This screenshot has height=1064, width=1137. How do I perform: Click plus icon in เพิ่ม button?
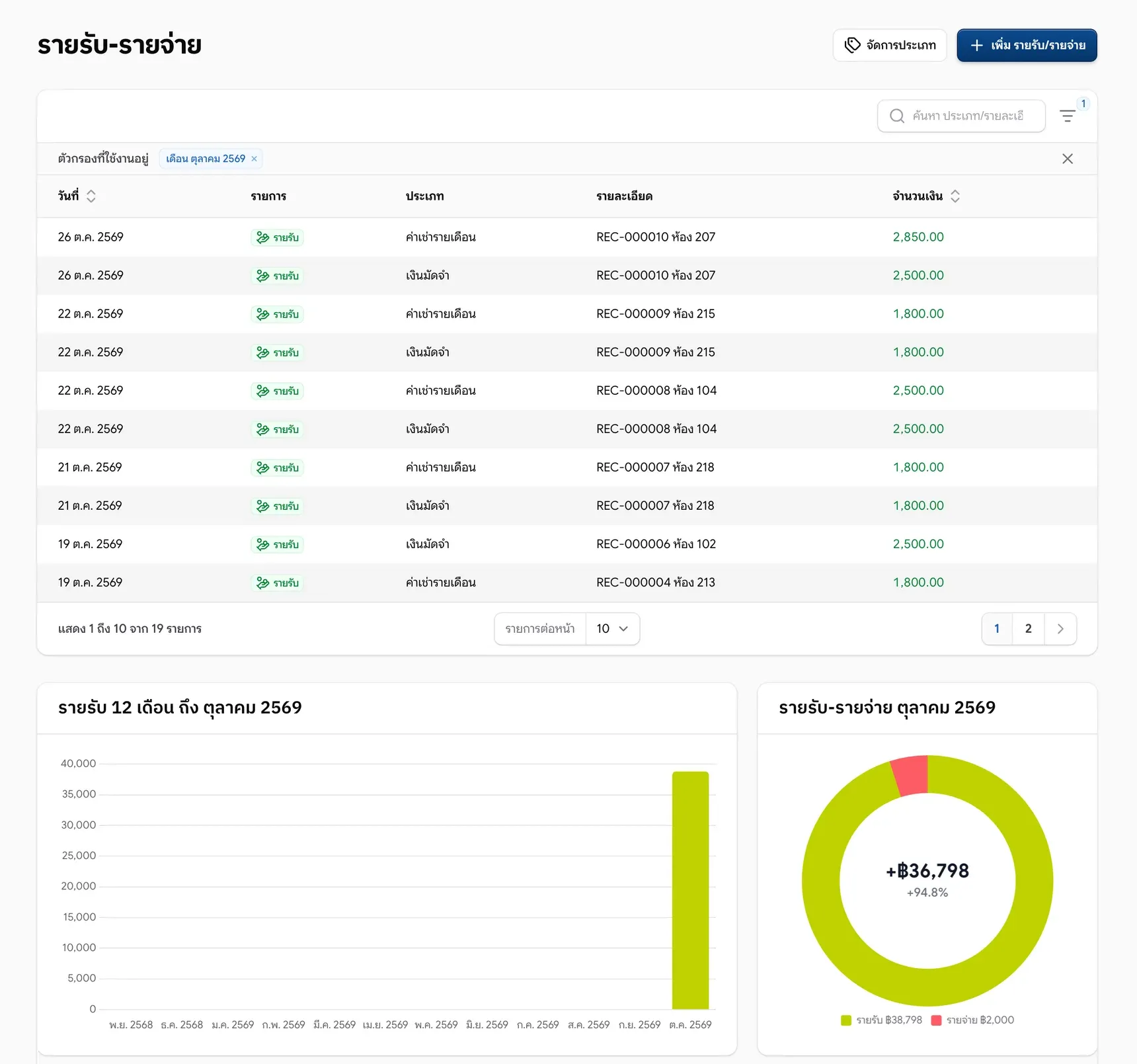coord(976,45)
